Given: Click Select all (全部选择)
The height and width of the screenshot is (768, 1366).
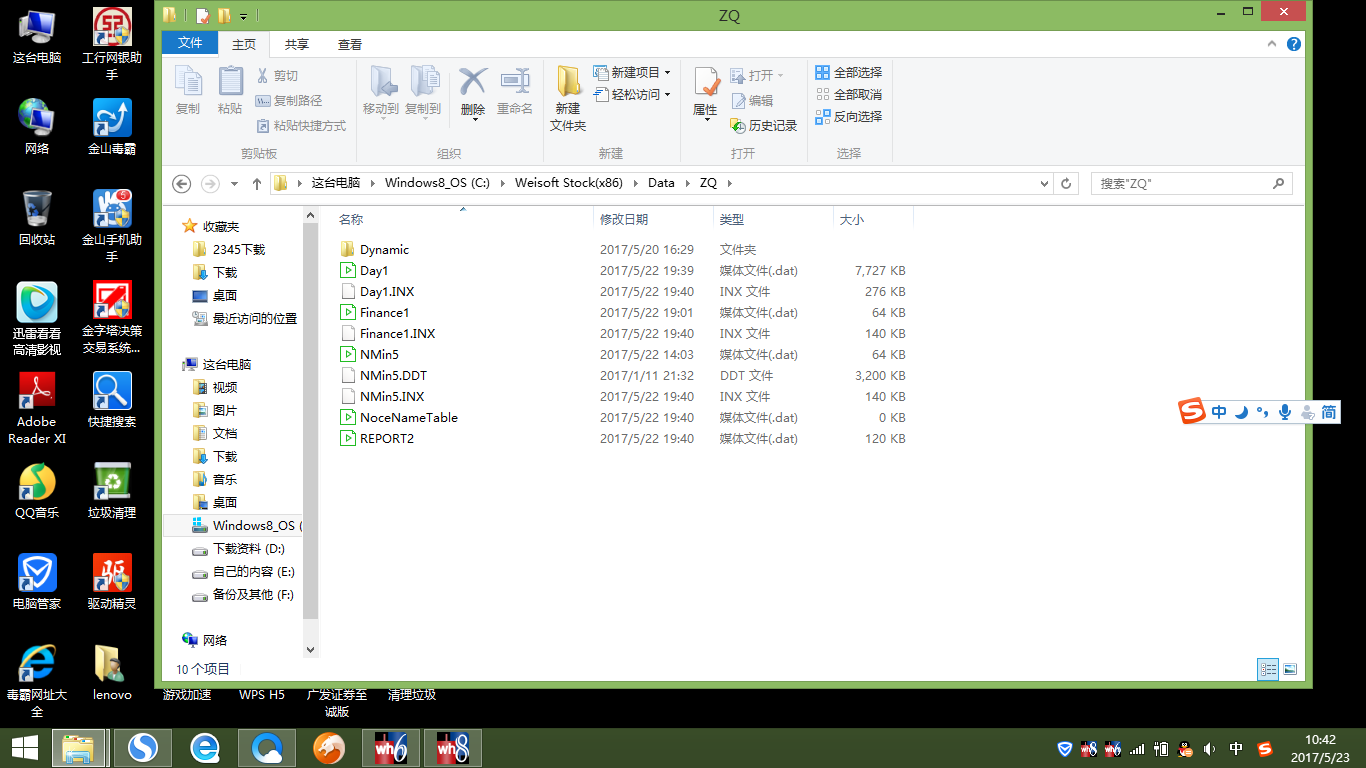Looking at the screenshot, I should click(849, 73).
